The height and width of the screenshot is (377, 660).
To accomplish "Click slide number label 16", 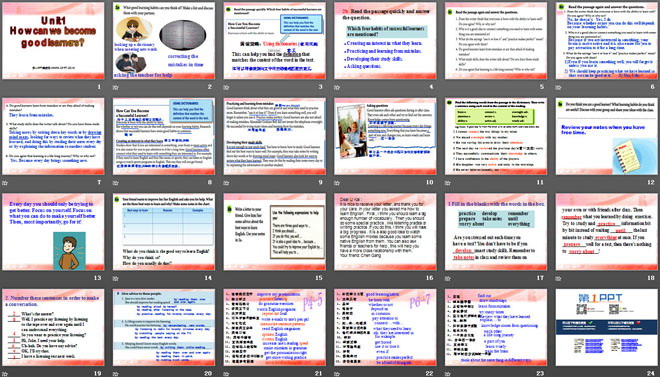I will (430, 278).
